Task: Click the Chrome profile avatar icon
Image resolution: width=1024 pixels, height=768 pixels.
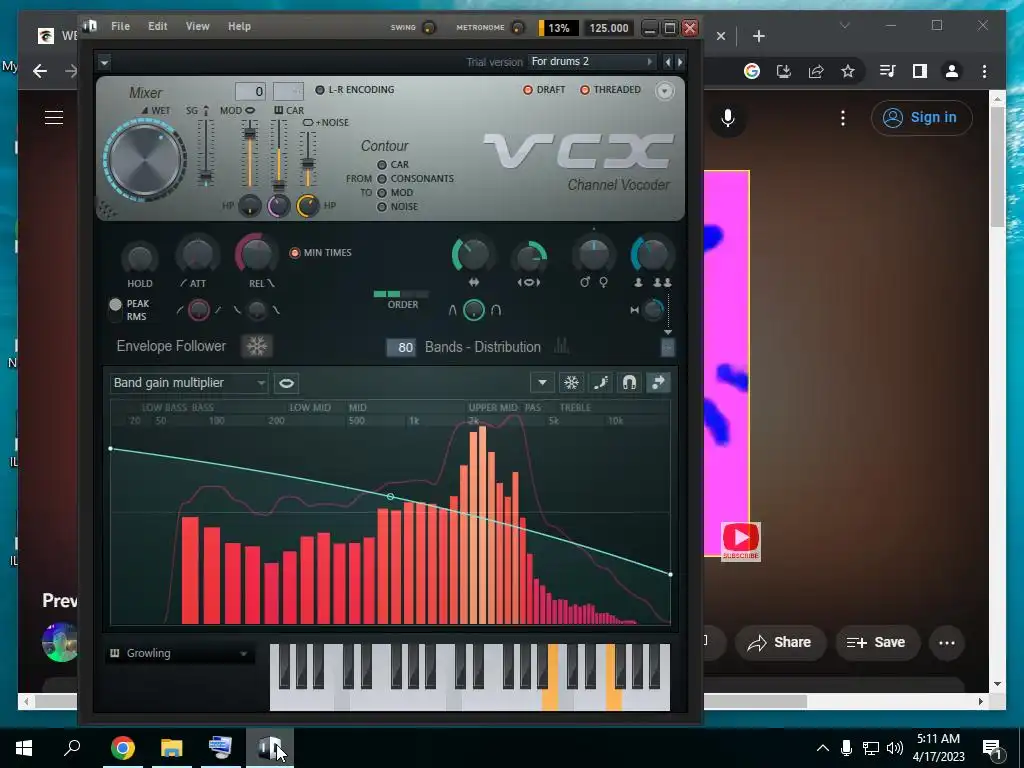Action: point(952,71)
